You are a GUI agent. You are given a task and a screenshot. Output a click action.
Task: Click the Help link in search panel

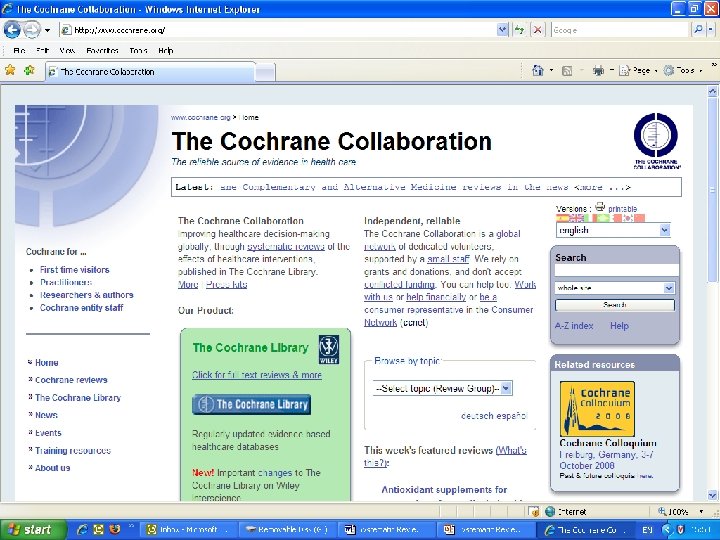(619, 326)
